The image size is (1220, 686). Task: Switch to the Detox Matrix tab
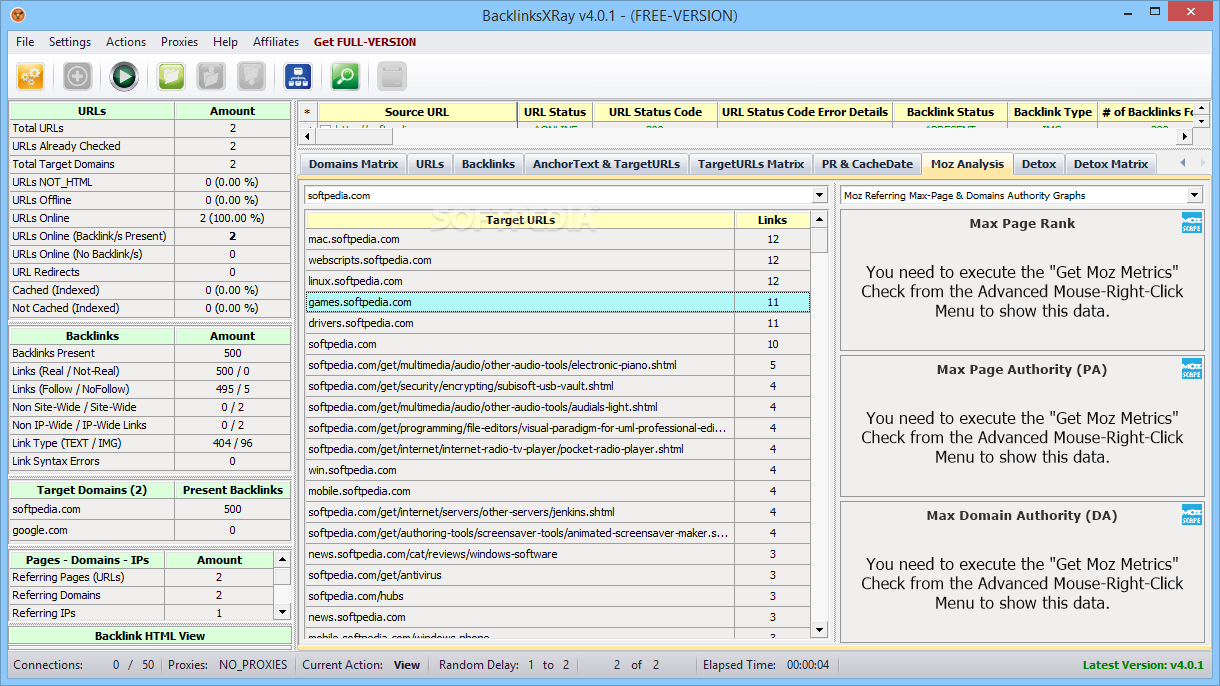pyautogui.click(x=1111, y=164)
